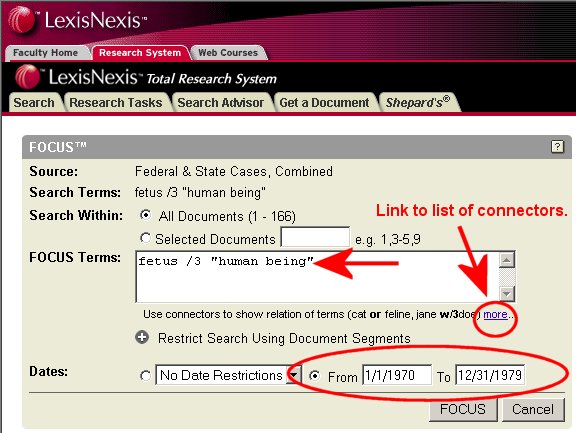Select the From date range radio button
Viewport: 576px width, 433px height.
click(x=314, y=375)
